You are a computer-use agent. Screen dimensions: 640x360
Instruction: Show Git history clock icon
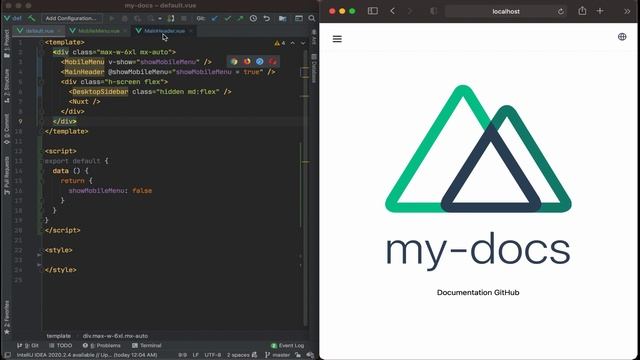(253, 18)
